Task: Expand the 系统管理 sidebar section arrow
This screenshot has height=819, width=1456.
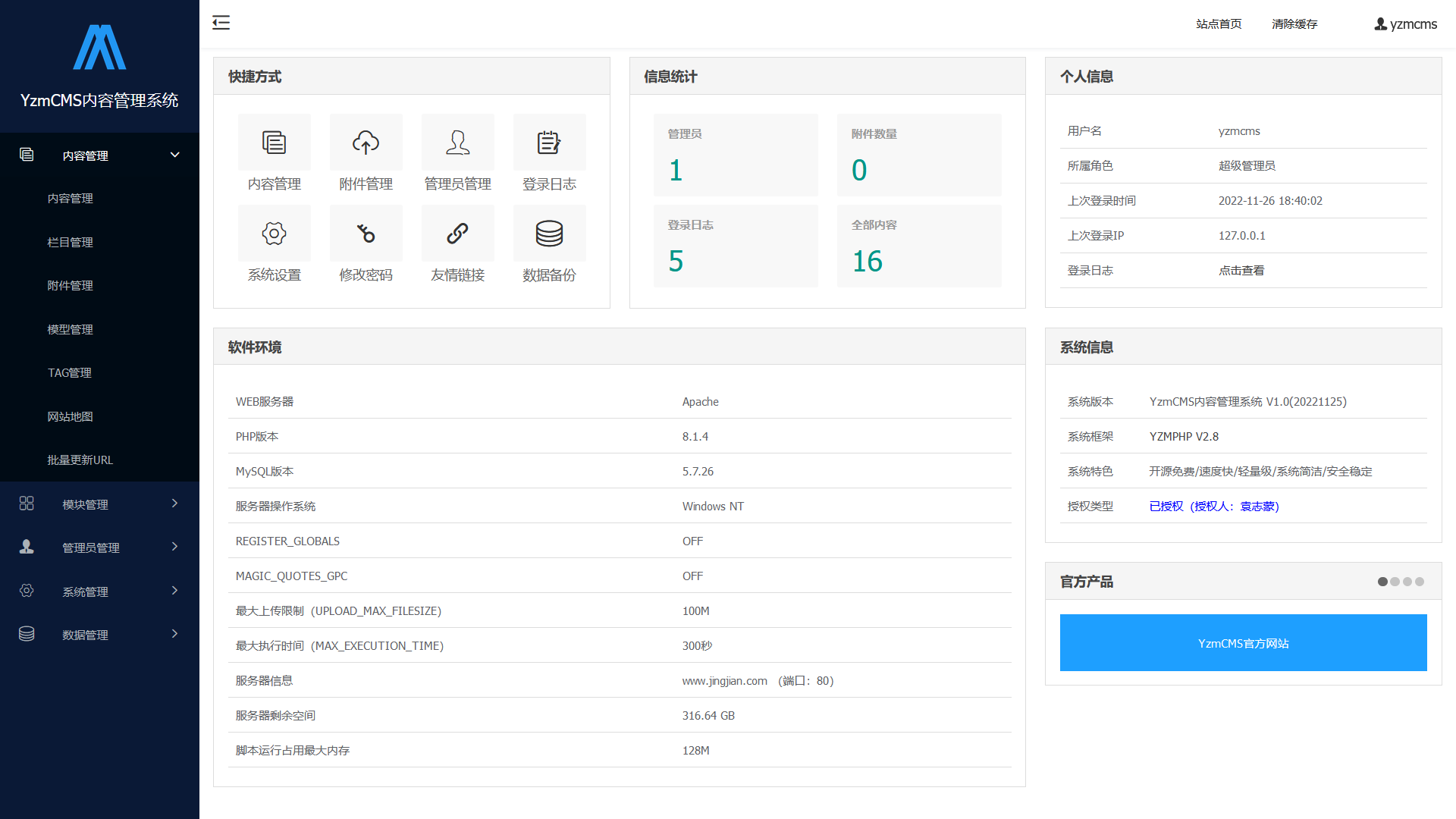Action: [x=174, y=591]
